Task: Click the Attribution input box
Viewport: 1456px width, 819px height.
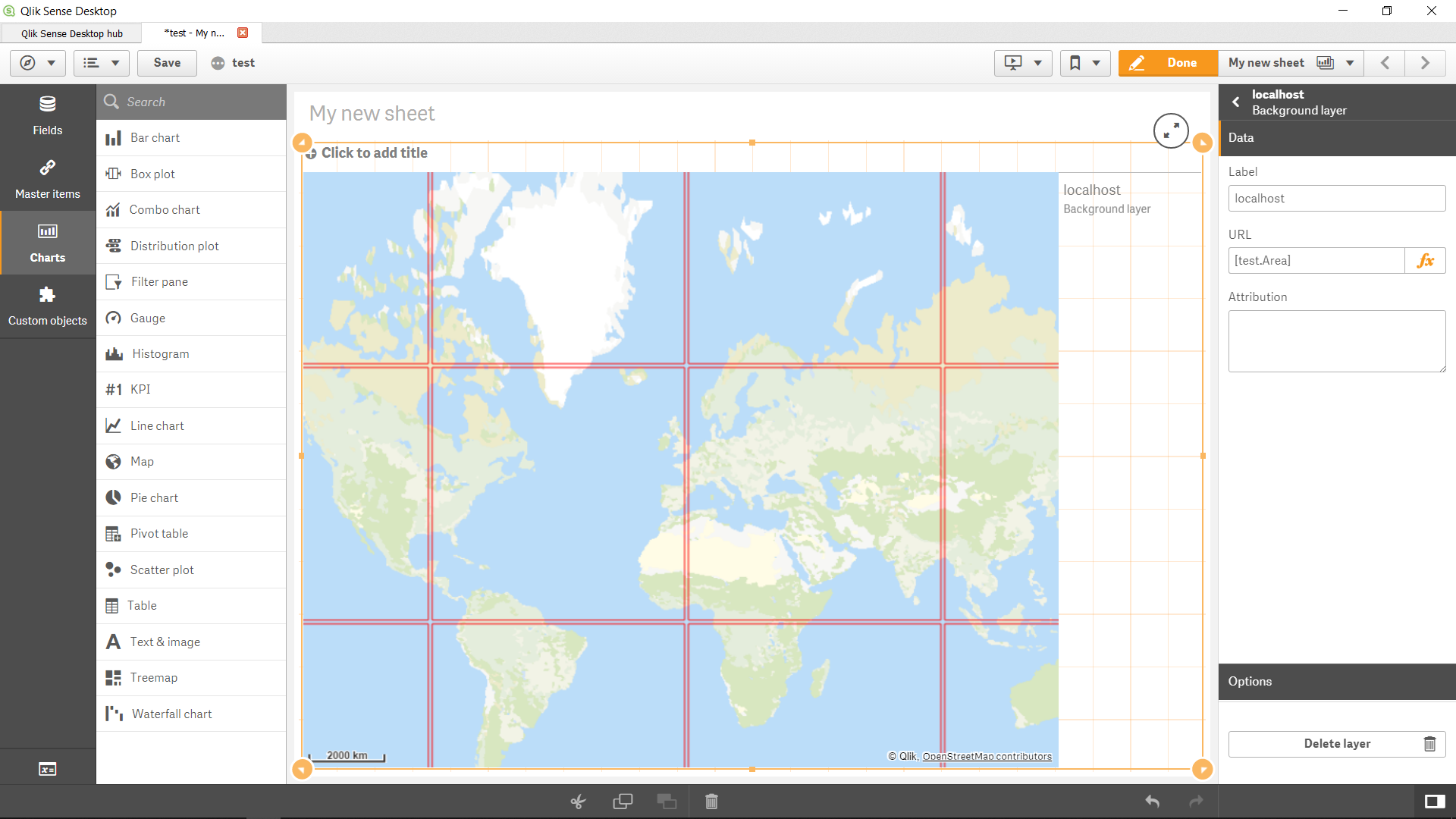Action: (1336, 341)
